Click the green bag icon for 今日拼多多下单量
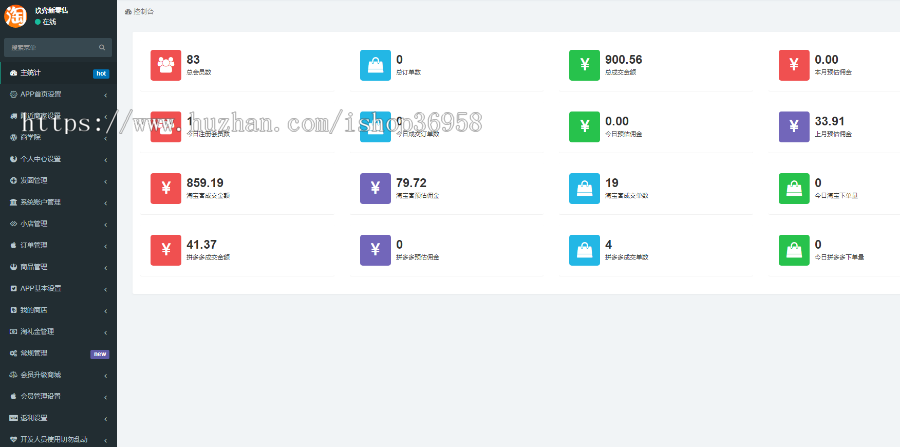Screen dimensions: 900x447 [x=794, y=250]
